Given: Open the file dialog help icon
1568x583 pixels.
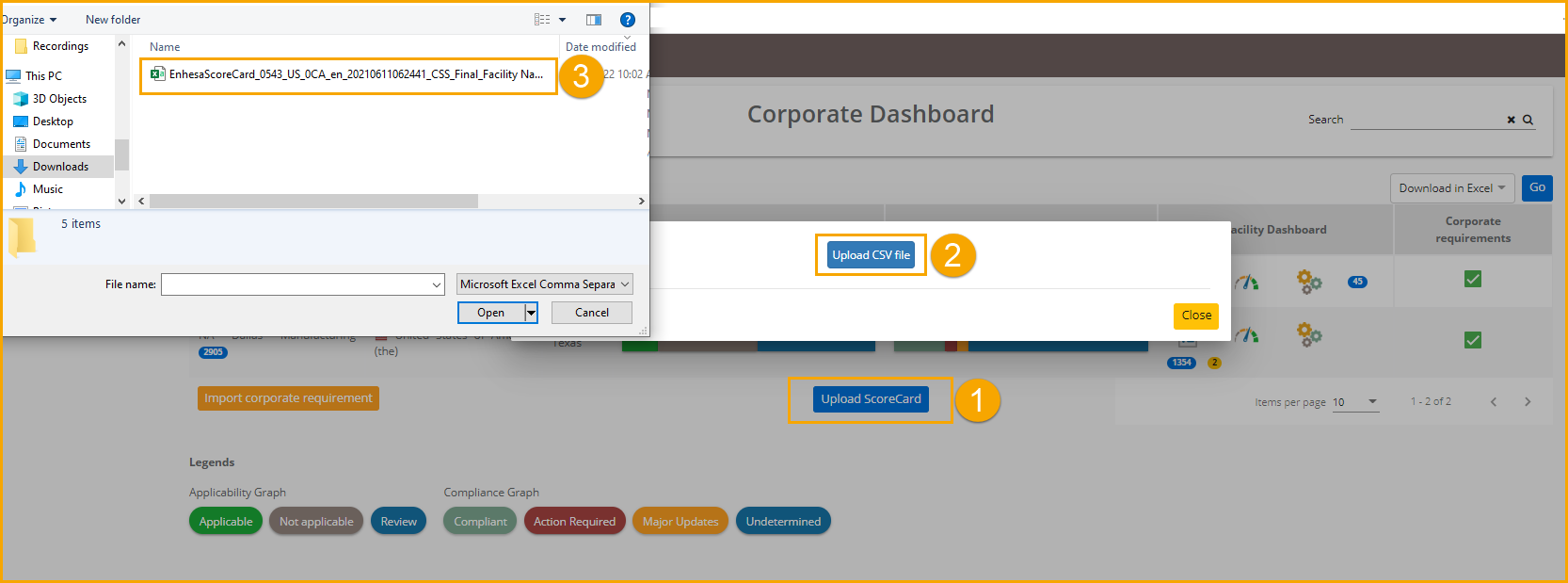Looking at the screenshot, I should pos(628,20).
